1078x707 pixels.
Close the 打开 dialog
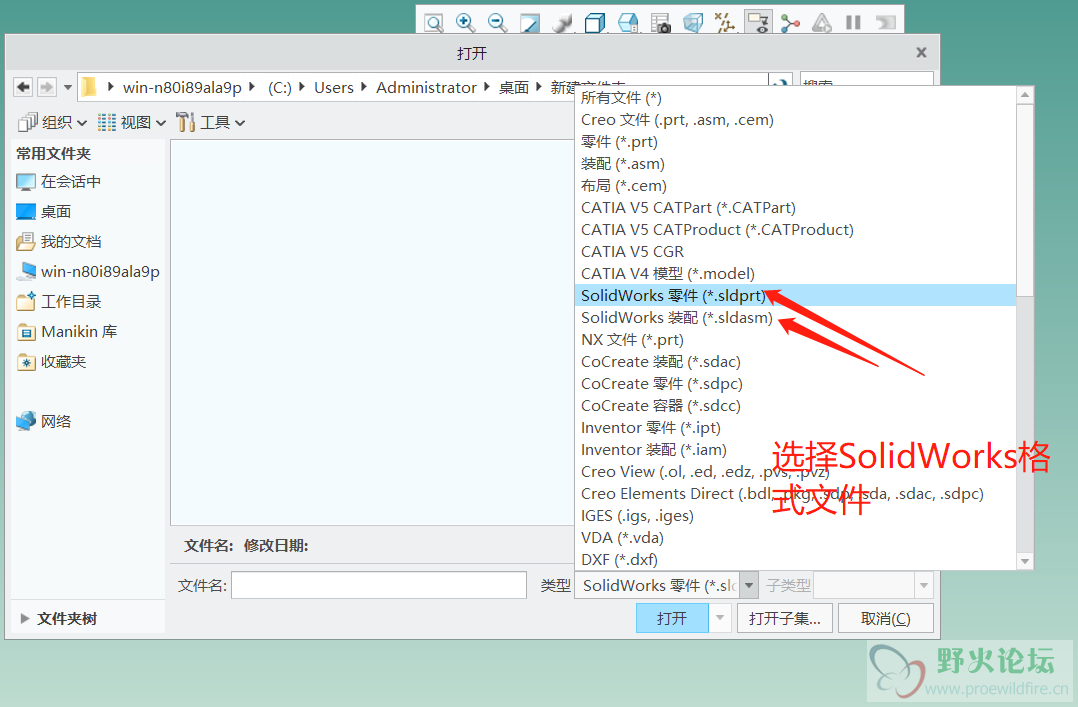click(x=921, y=52)
